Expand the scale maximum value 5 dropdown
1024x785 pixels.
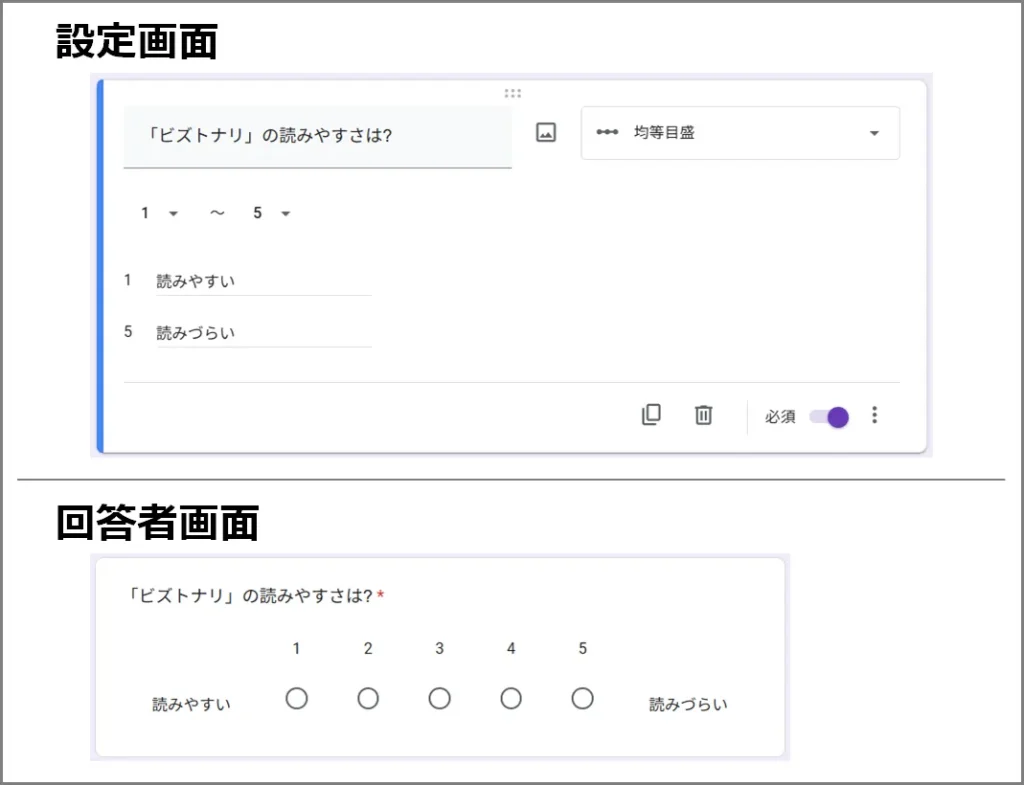(272, 213)
